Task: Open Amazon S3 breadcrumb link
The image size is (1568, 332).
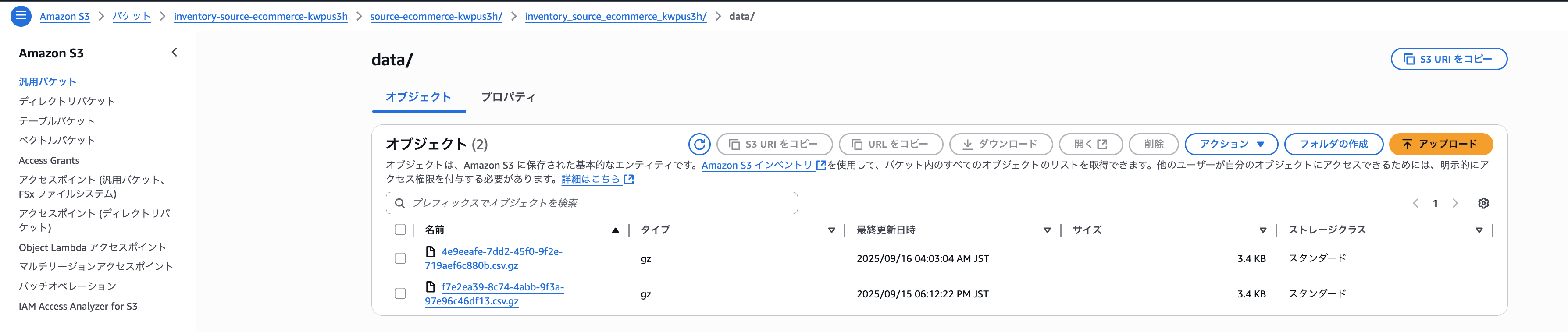Action: (64, 16)
